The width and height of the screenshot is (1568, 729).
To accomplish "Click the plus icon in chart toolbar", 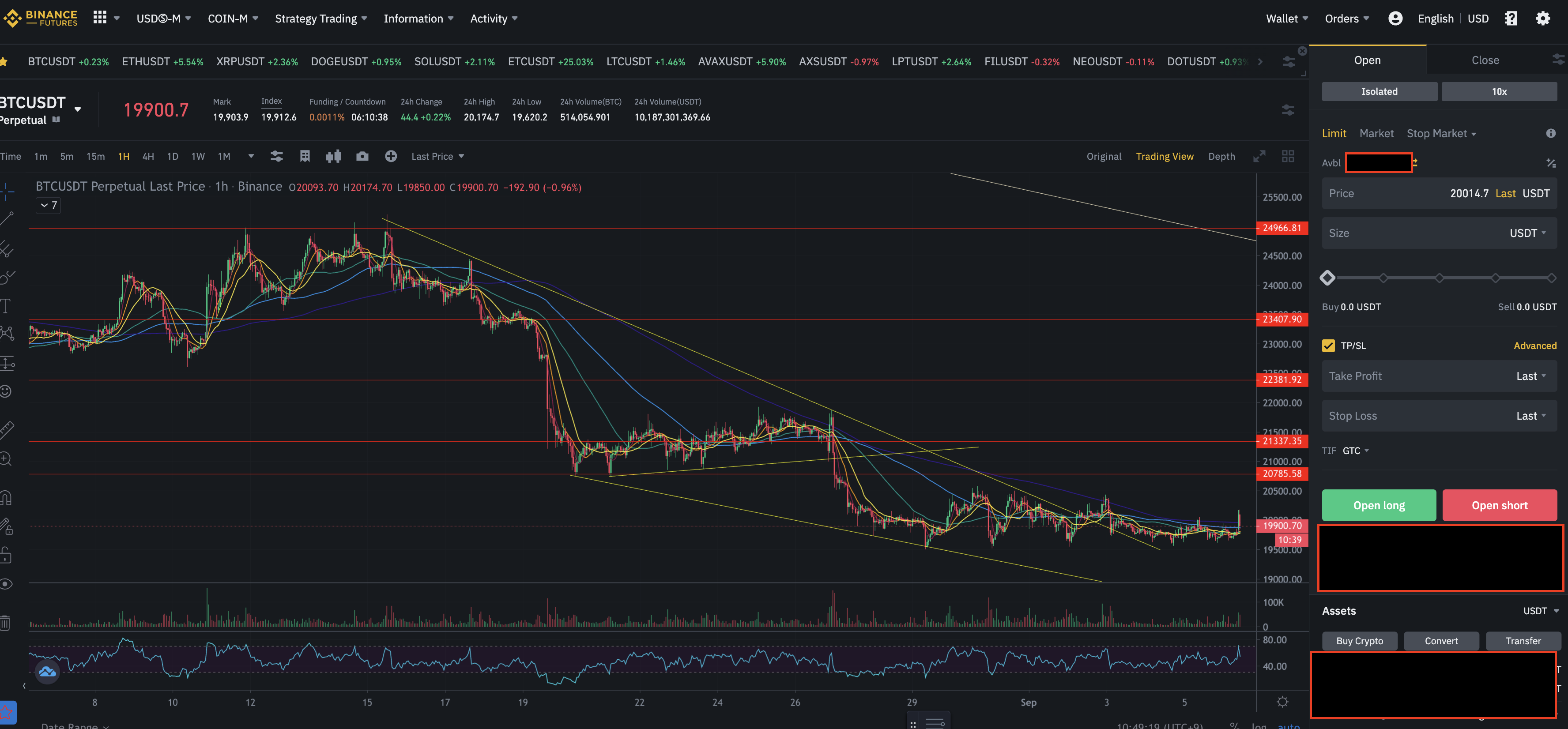I will click(x=391, y=156).
